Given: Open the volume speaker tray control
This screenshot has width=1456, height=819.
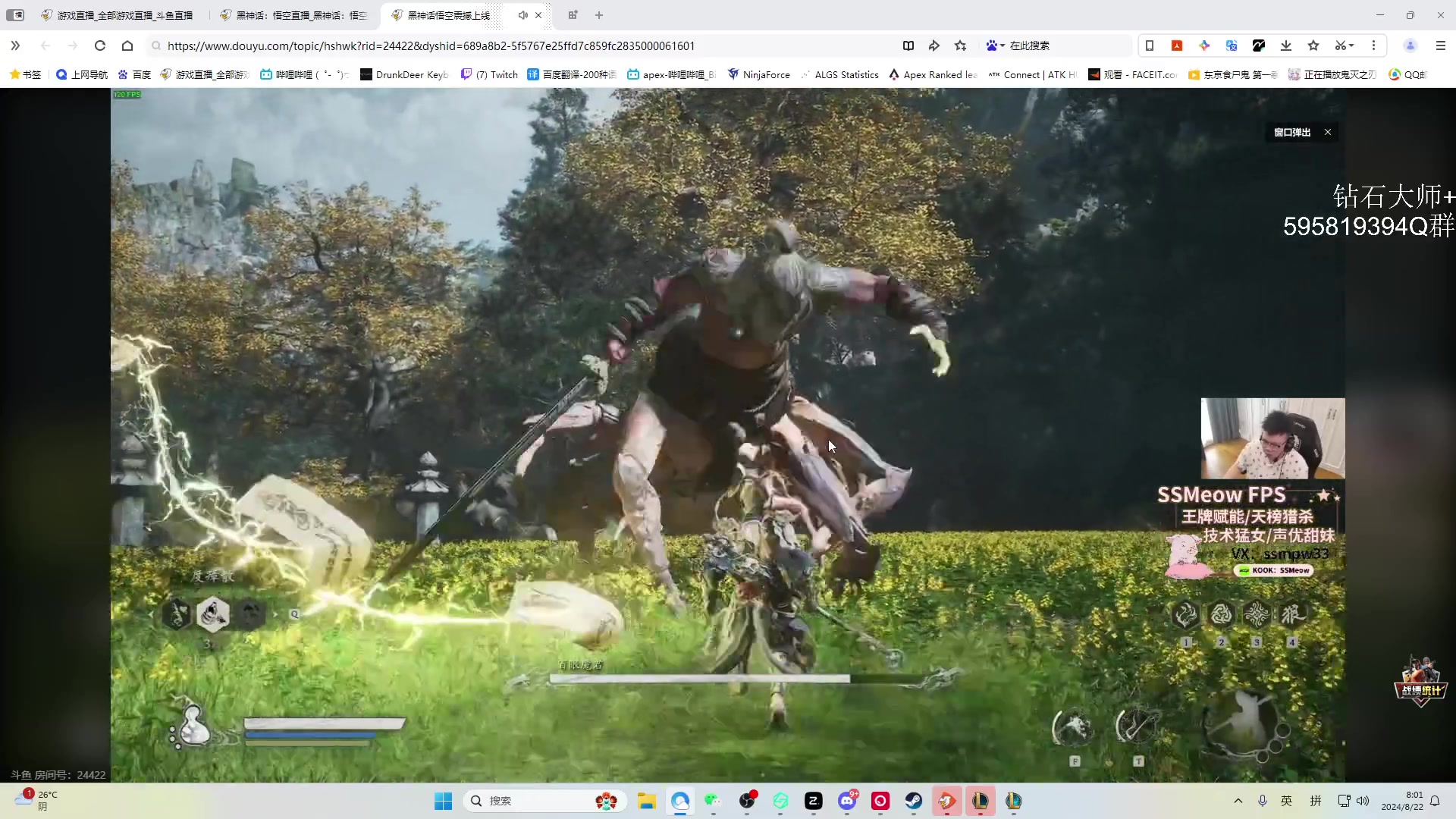Looking at the screenshot, I should click(x=1363, y=801).
